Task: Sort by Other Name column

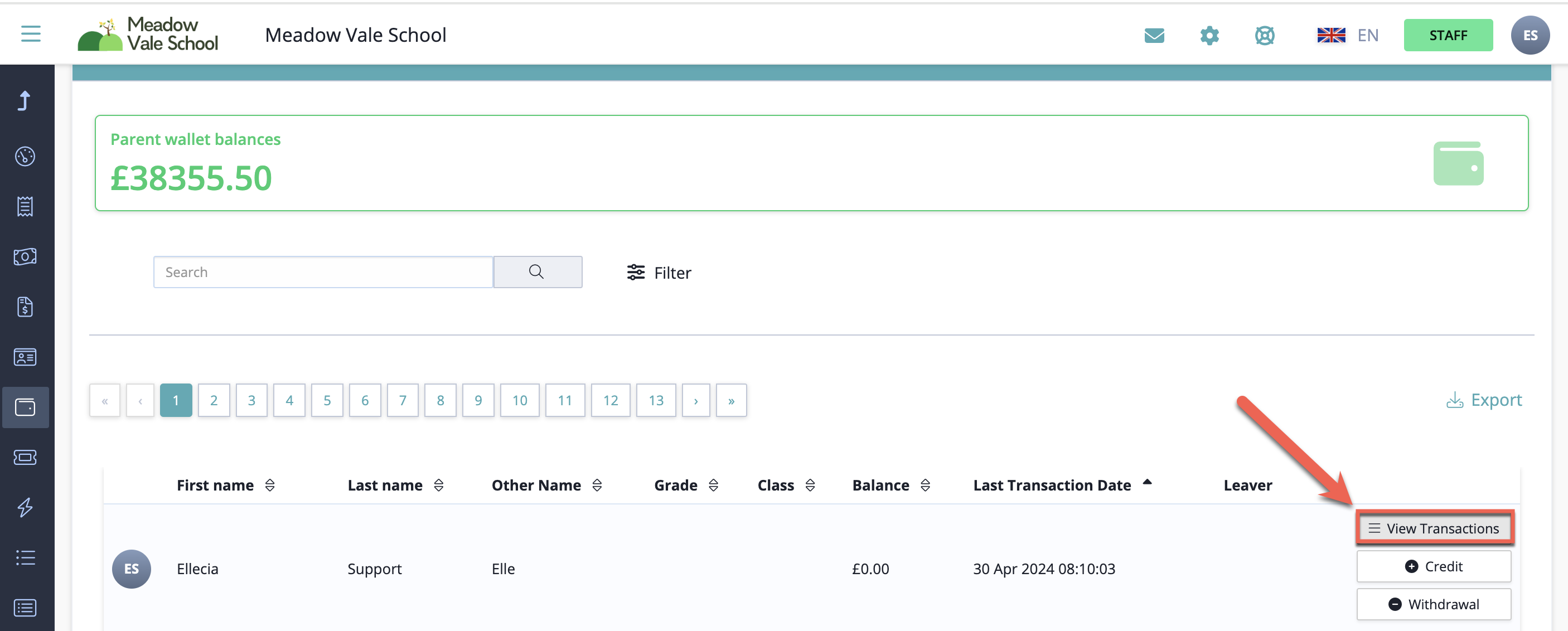Action: (x=546, y=485)
